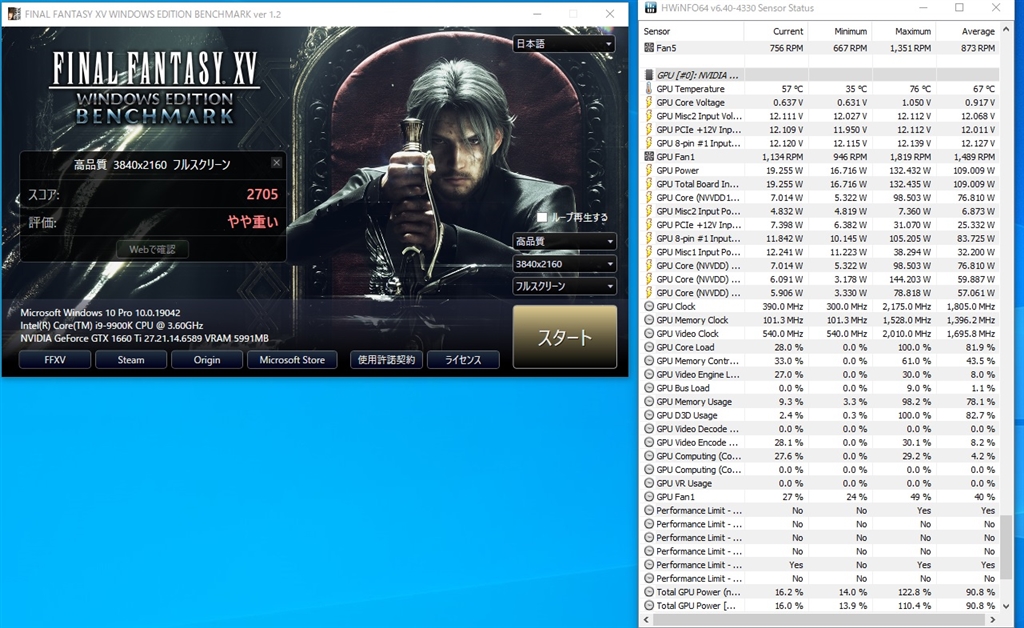The height and width of the screenshot is (628, 1024).
Task: Close the benchmark result score panel
Action: [276, 163]
